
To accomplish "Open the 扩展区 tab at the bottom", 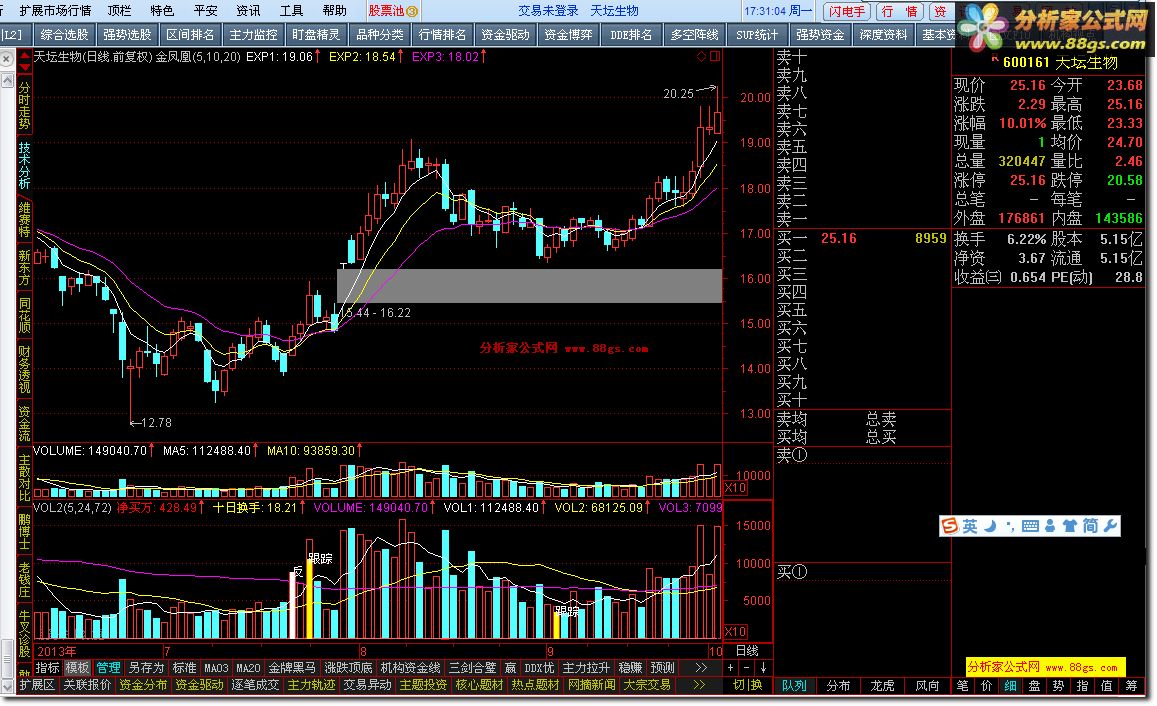I will point(37,684).
